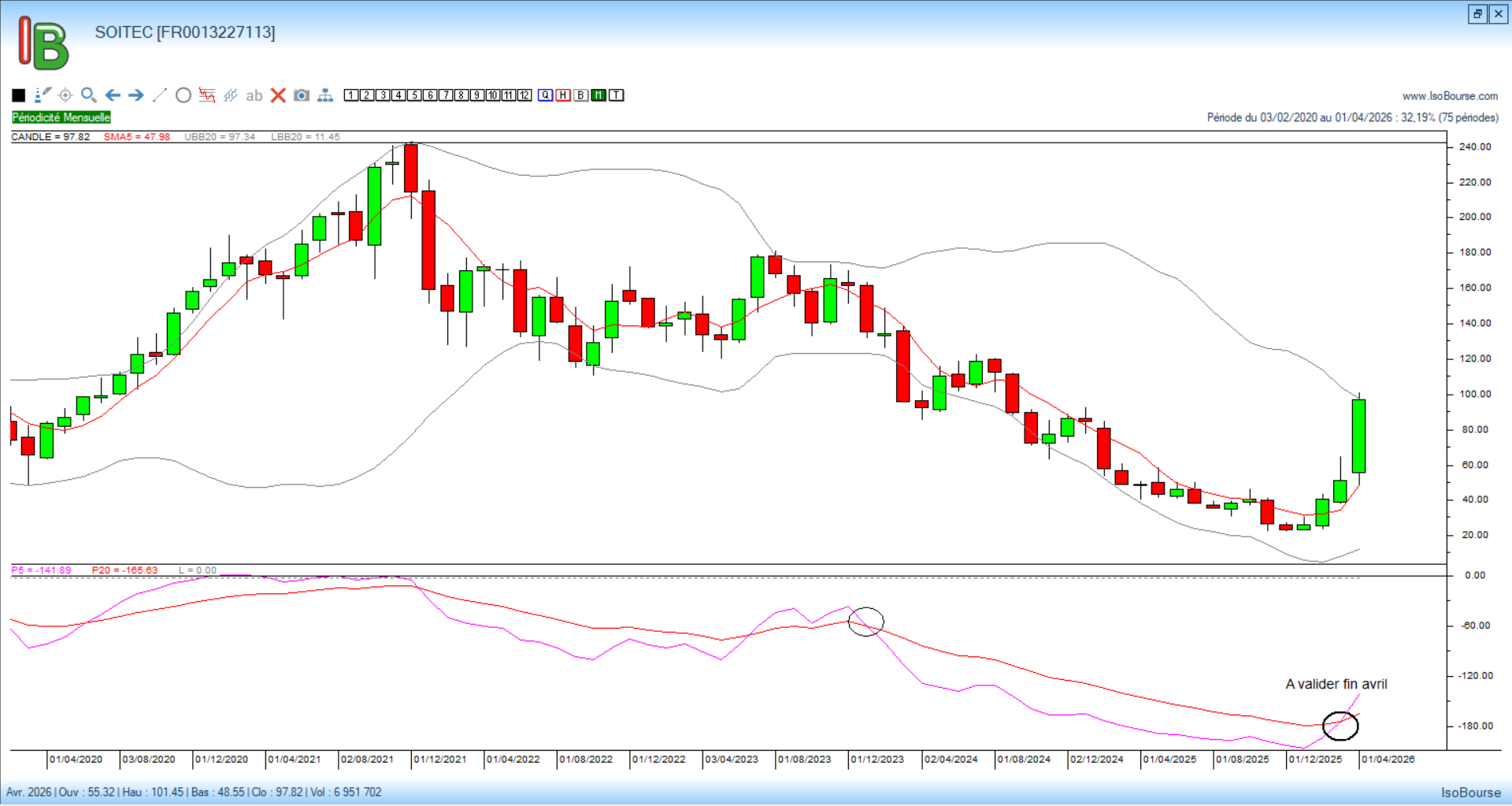The width and height of the screenshot is (1512, 806).
Task: Go forward with the right arrow
Action: 136,95
